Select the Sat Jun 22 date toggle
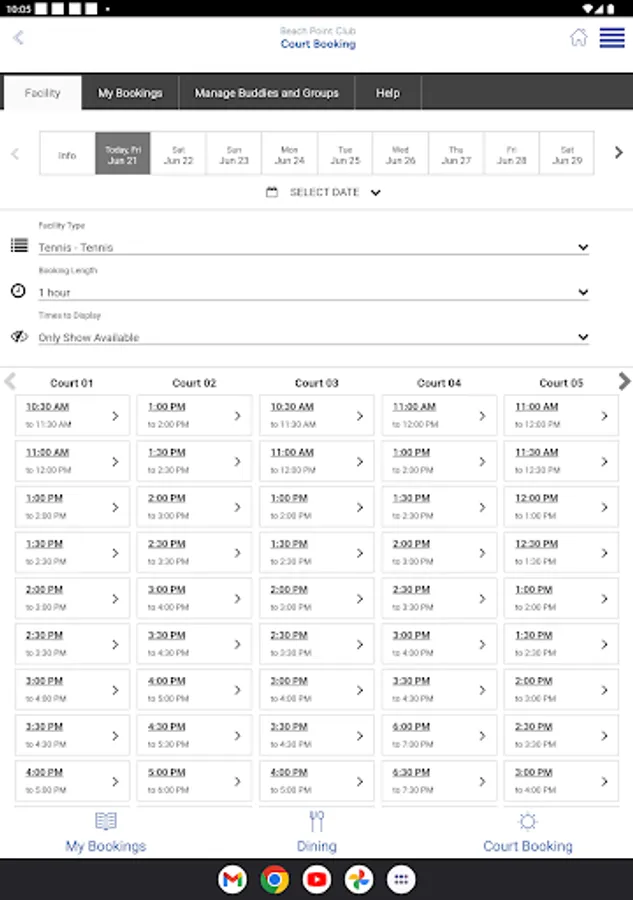Image resolution: width=633 pixels, height=900 pixels. [x=178, y=153]
